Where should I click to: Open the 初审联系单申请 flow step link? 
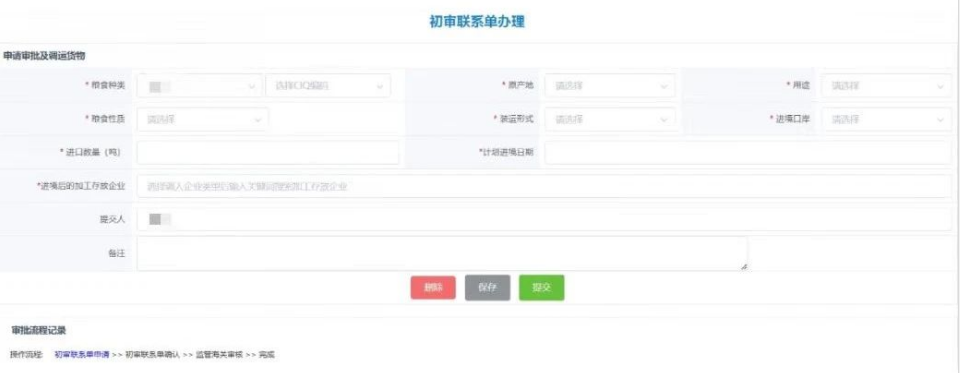81,355
